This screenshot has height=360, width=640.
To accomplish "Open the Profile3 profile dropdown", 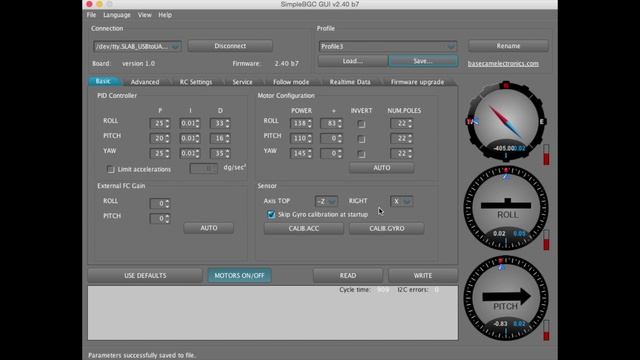I will pyautogui.click(x=388, y=46).
